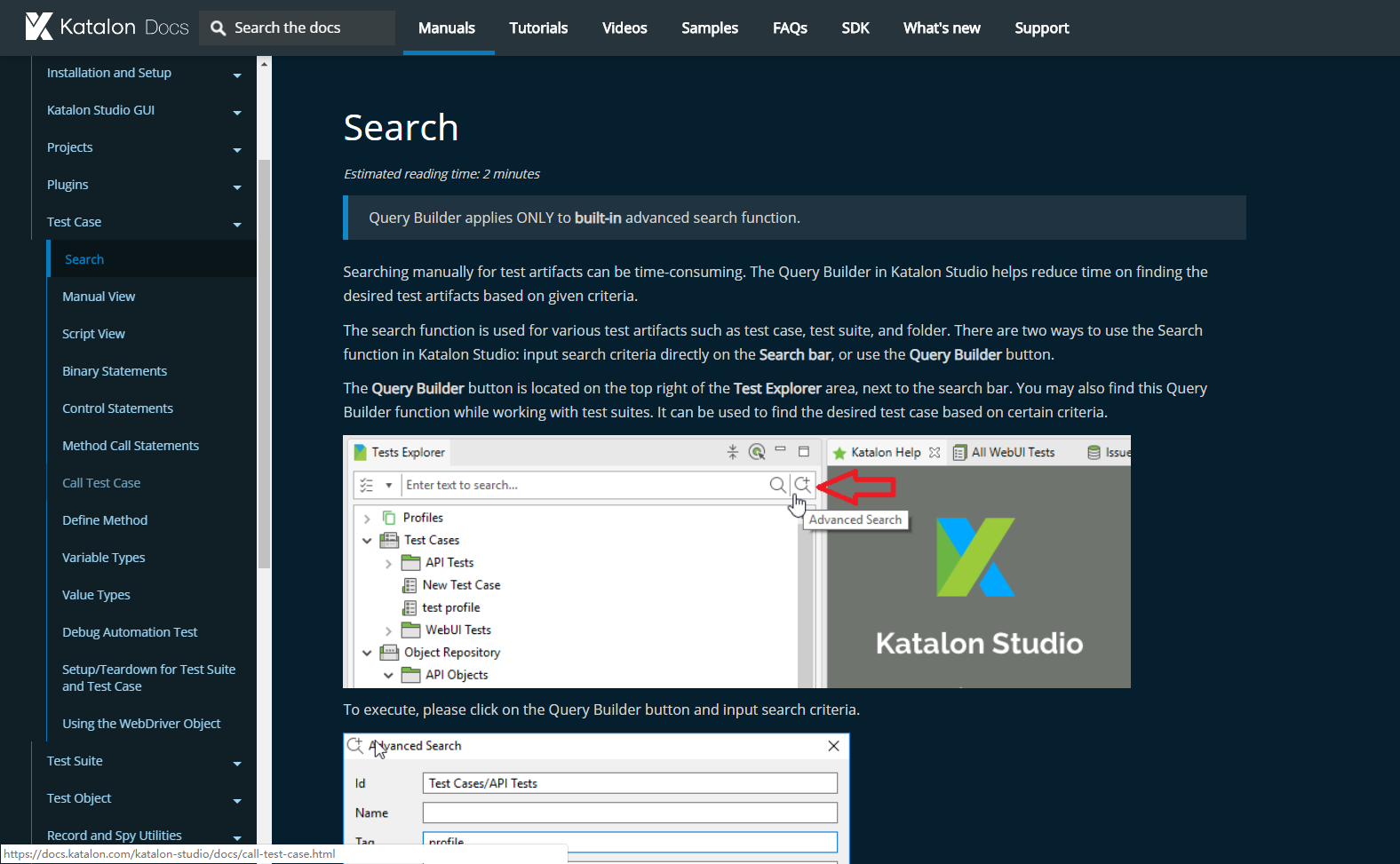Expand Installation and Setup section arrow

click(237, 75)
